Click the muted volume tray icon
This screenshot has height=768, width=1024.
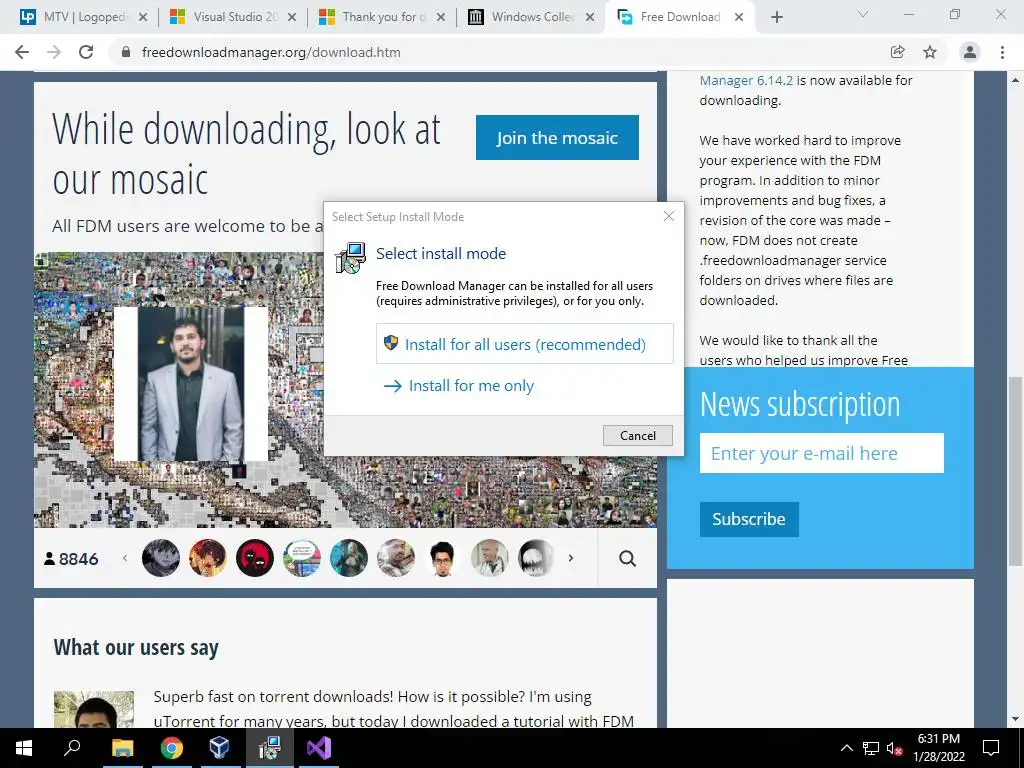pyautogui.click(x=894, y=748)
